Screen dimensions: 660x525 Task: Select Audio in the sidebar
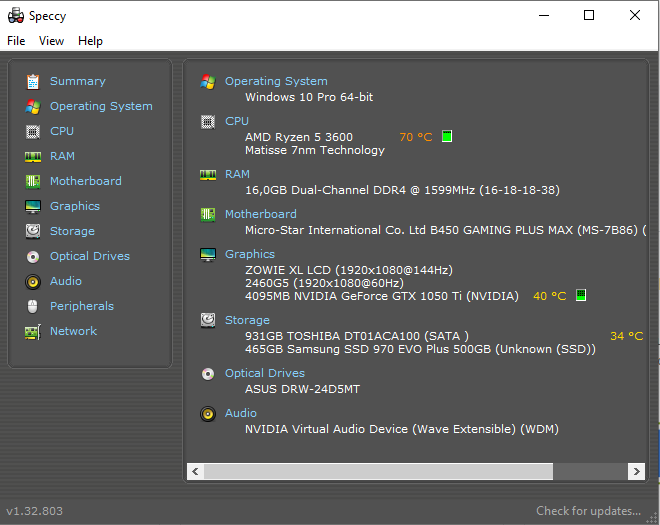66,281
